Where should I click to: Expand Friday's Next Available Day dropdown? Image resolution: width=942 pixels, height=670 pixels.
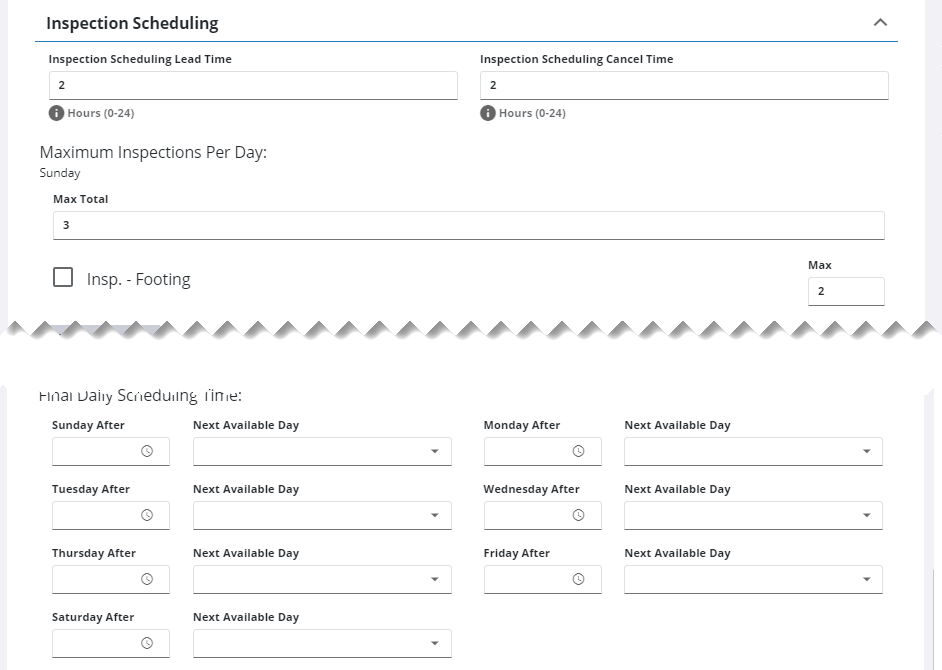pyautogui.click(x=753, y=579)
